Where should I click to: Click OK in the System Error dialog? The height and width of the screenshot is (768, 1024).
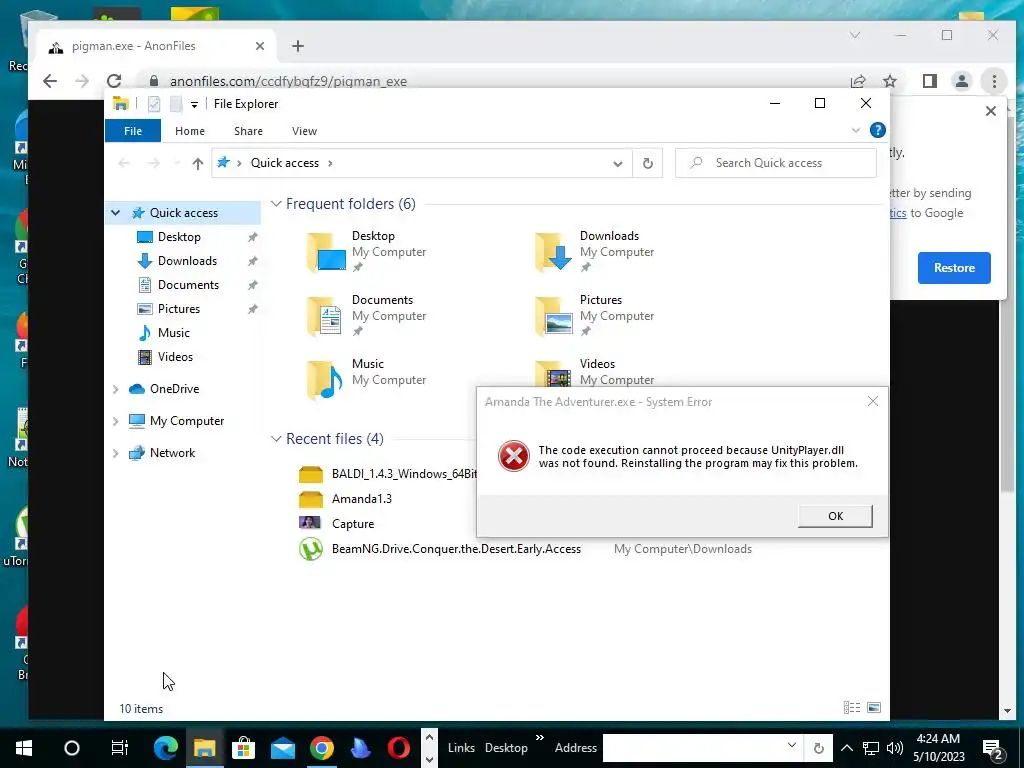pos(835,516)
